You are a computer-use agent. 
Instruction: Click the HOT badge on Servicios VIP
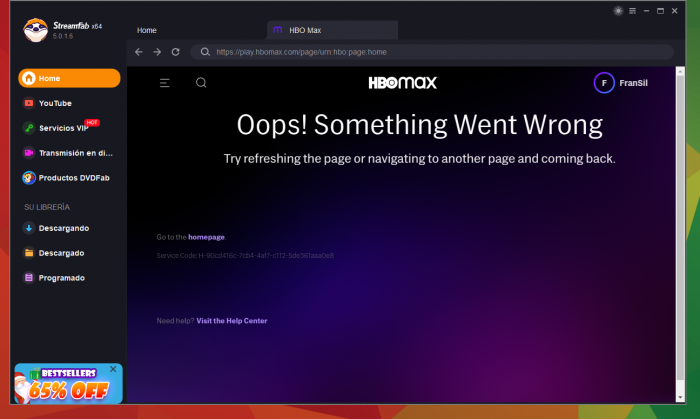[x=92, y=123]
